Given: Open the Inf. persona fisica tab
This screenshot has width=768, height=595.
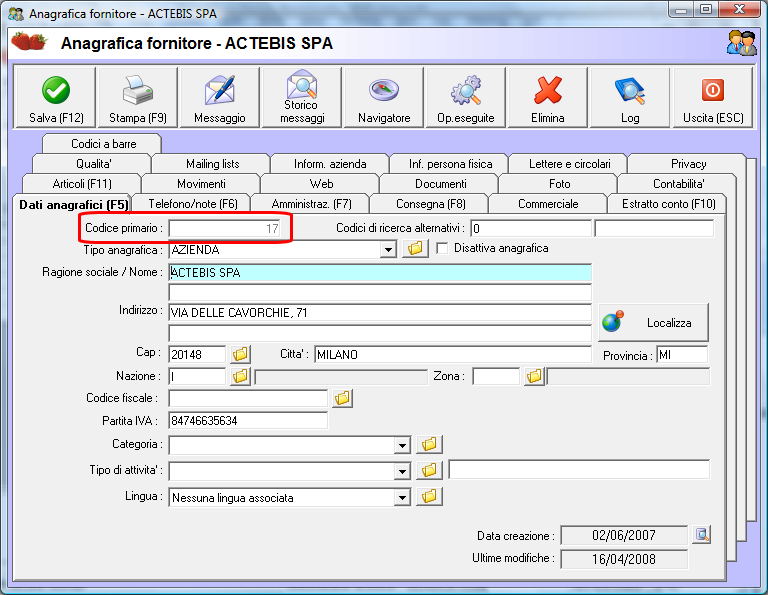Looking at the screenshot, I should [451, 164].
